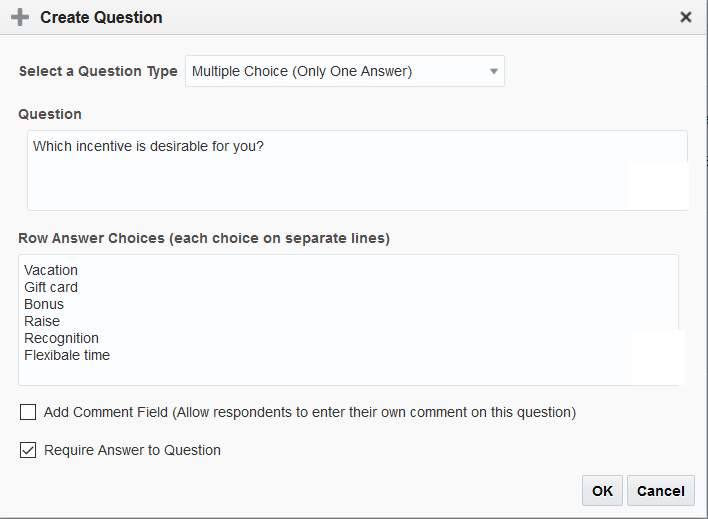Viewport: 708px width, 519px height.
Task: Cancel the question creation
Action: [x=660, y=490]
